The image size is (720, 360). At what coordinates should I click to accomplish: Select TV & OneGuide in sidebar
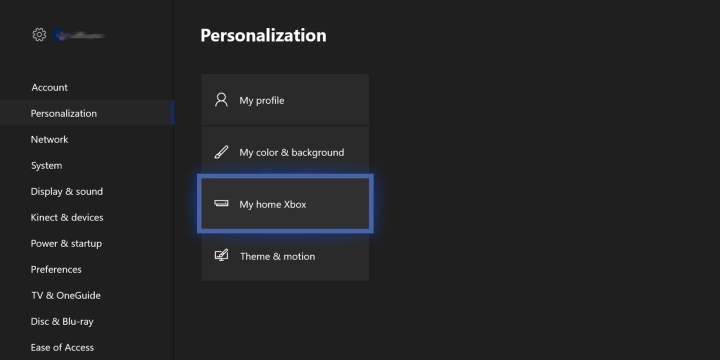point(66,295)
